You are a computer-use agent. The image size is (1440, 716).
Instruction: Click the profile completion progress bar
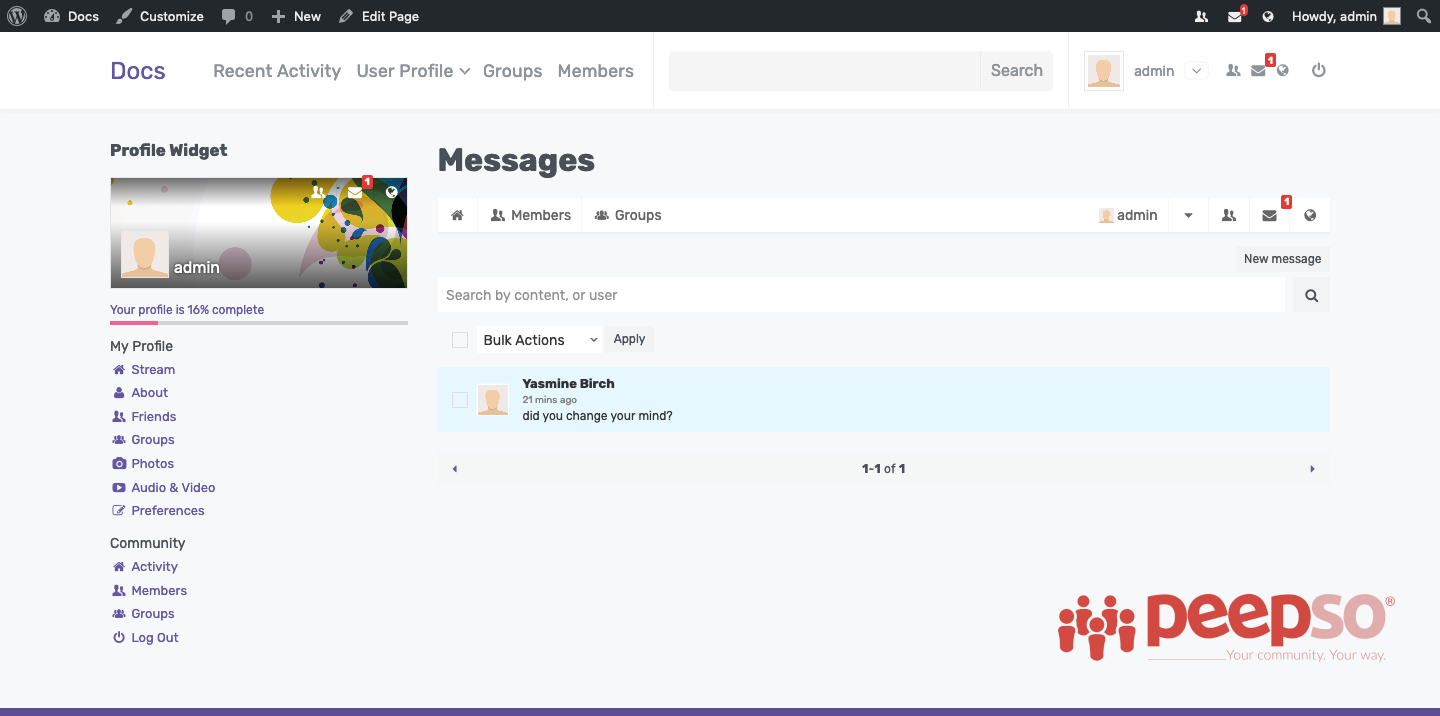(x=259, y=323)
